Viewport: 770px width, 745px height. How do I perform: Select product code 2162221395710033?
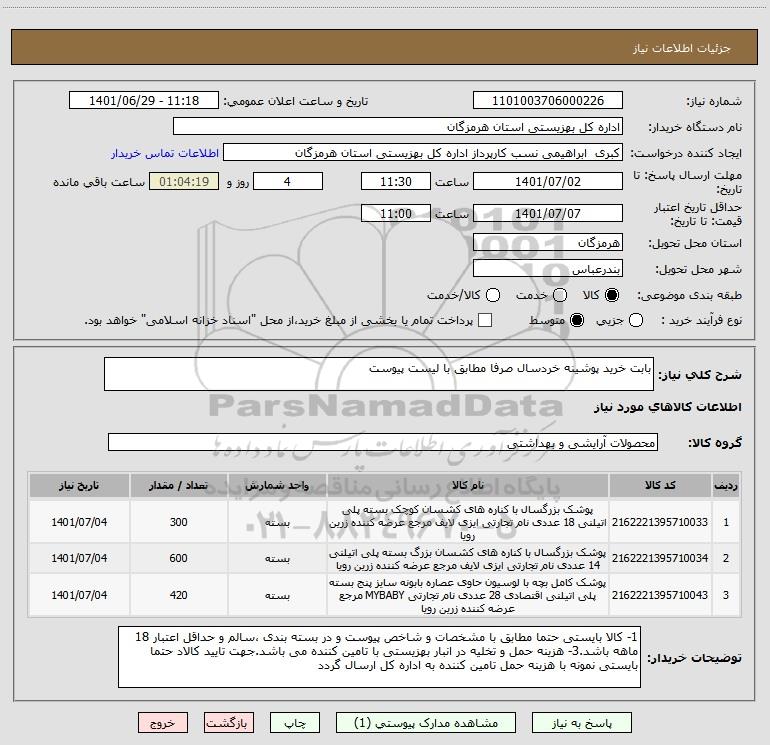660,522
